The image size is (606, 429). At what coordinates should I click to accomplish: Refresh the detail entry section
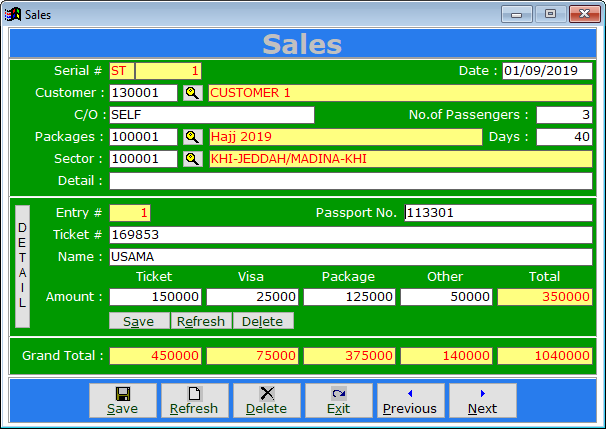[x=201, y=321]
